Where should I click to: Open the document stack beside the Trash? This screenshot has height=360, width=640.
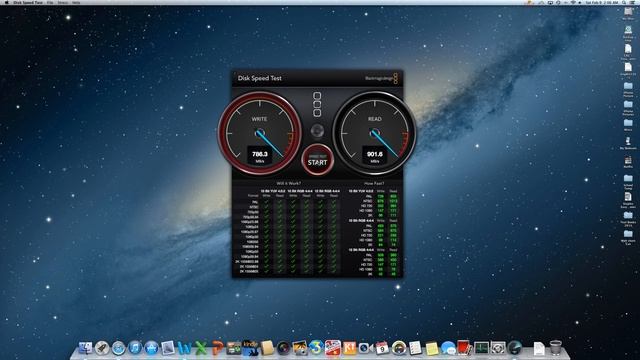click(x=539, y=349)
